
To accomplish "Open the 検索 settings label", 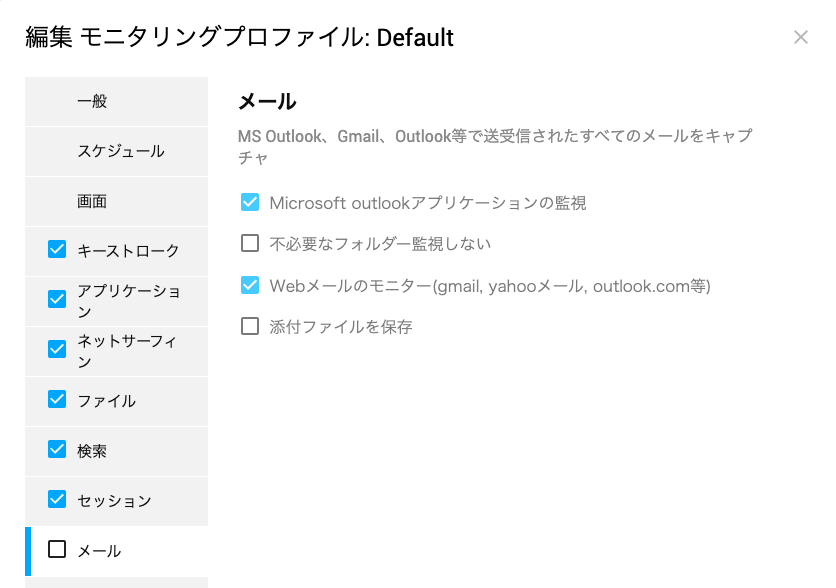I will pyautogui.click(x=92, y=451).
